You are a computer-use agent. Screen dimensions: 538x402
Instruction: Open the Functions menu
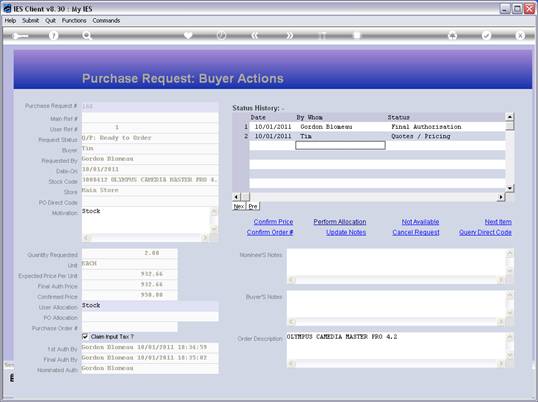pyautogui.click(x=74, y=21)
